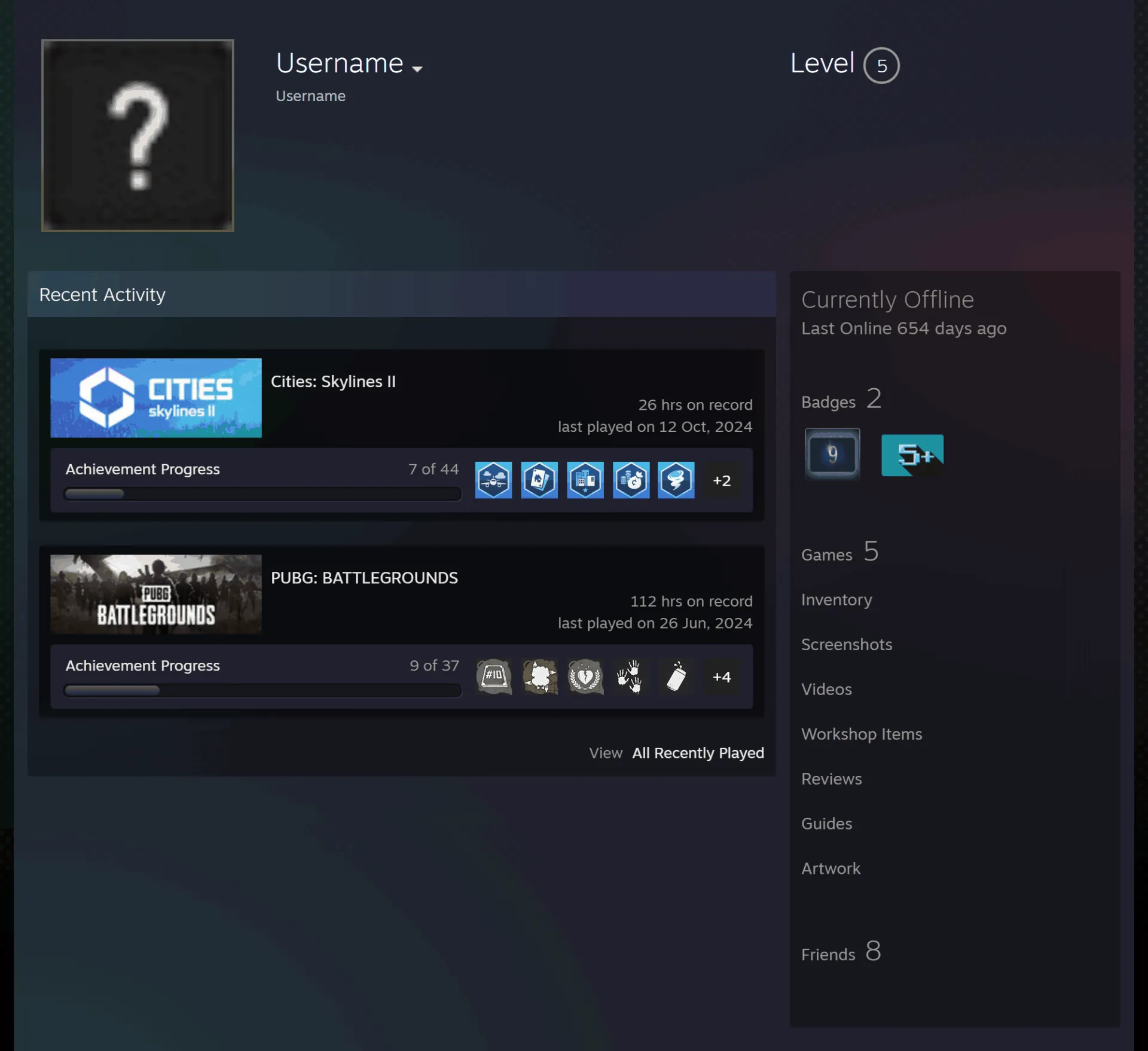Expand the Username dropdown arrow
Viewport: 1148px width, 1051px height.
[x=417, y=69]
